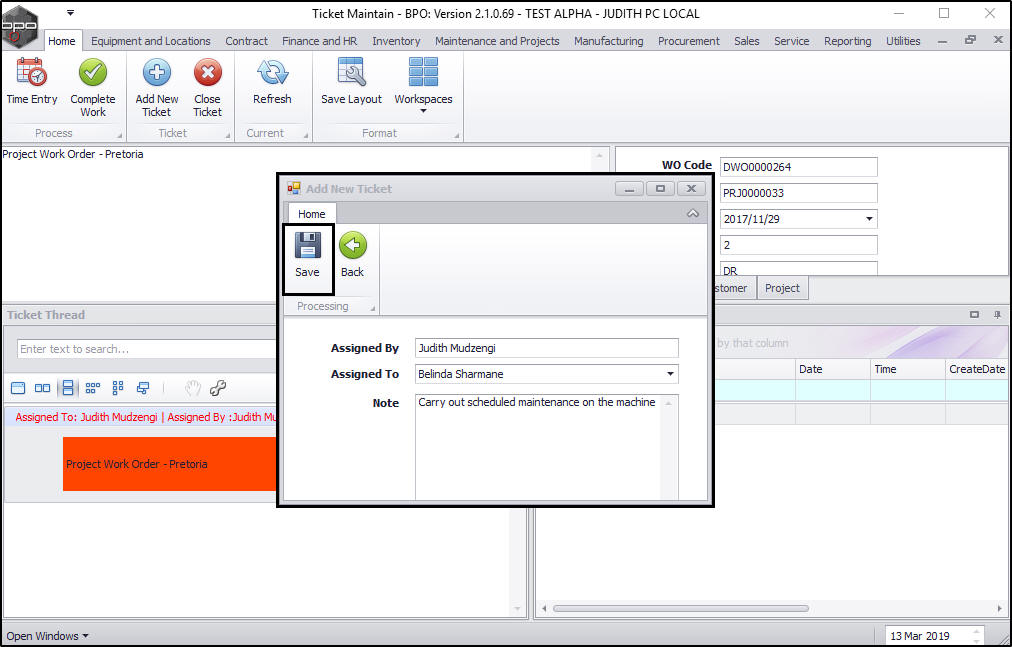Click the 13 Mar 2019 status date
This screenshot has height=647, width=1012.
[x=920, y=636]
